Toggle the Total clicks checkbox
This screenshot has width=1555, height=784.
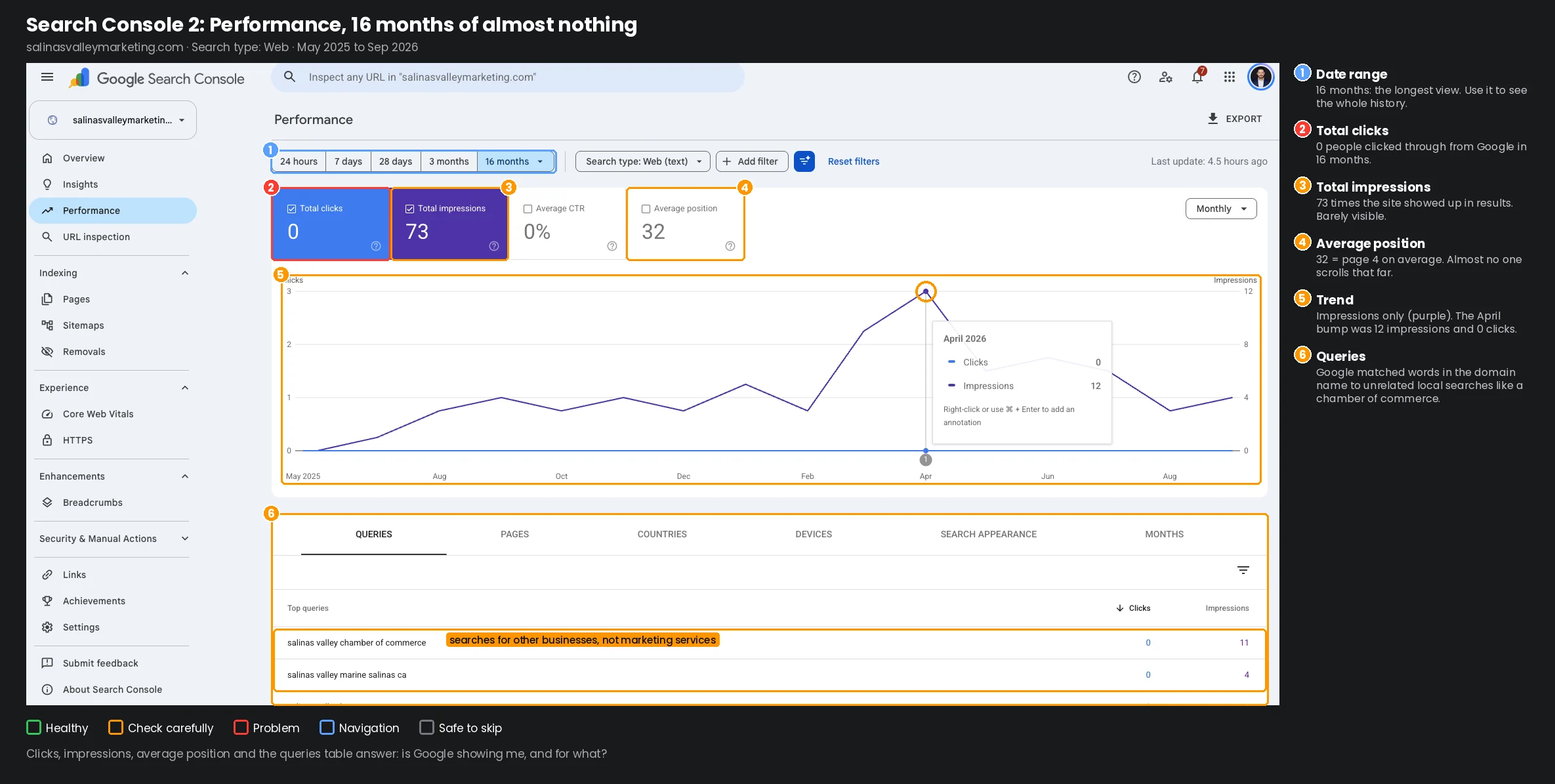coord(292,209)
